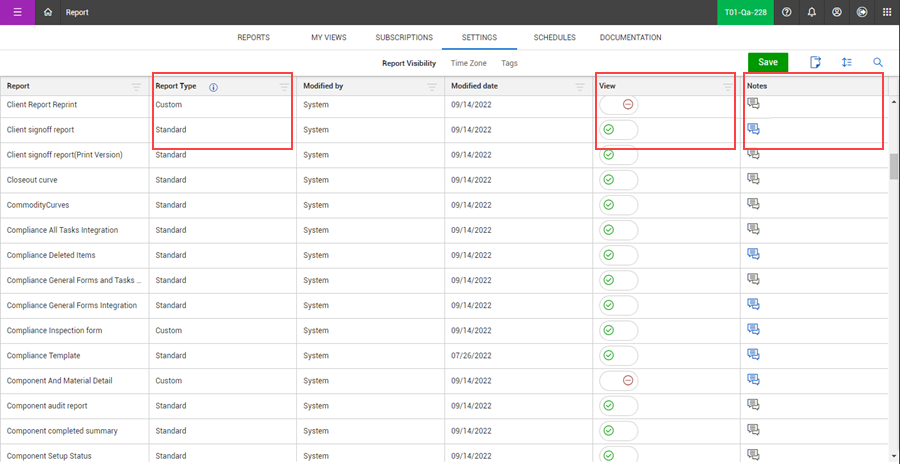Open the Time Zone settings link
Viewport: 900px width, 464px height.
tap(469, 63)
